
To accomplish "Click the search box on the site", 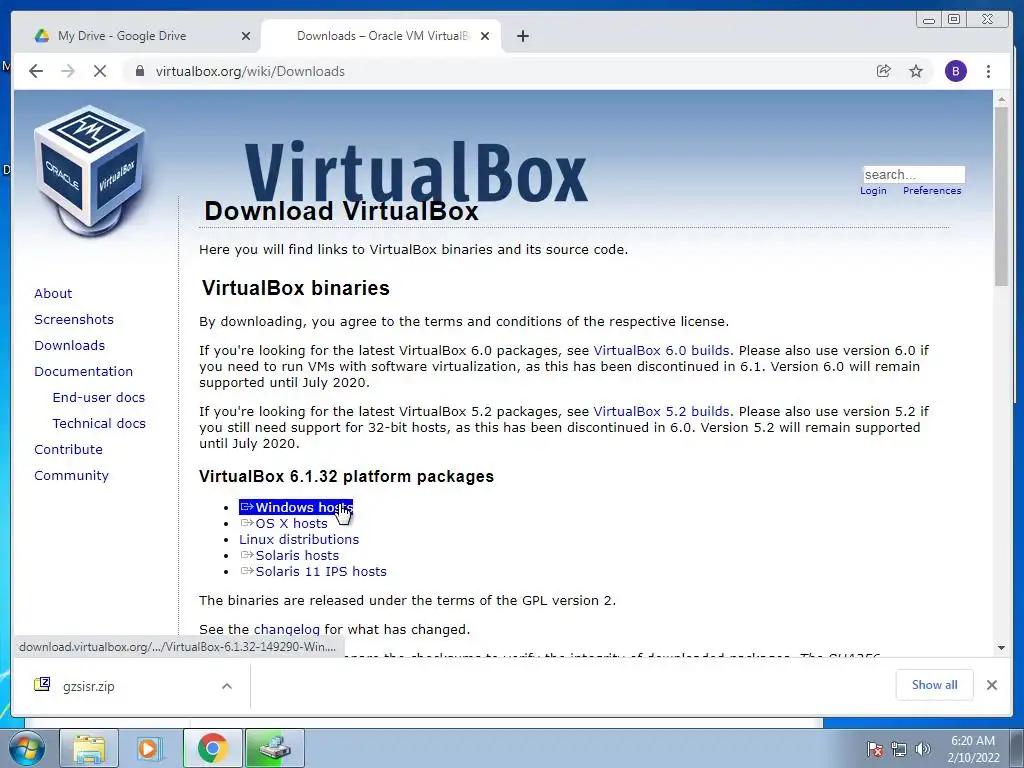I will click(914, 174).
